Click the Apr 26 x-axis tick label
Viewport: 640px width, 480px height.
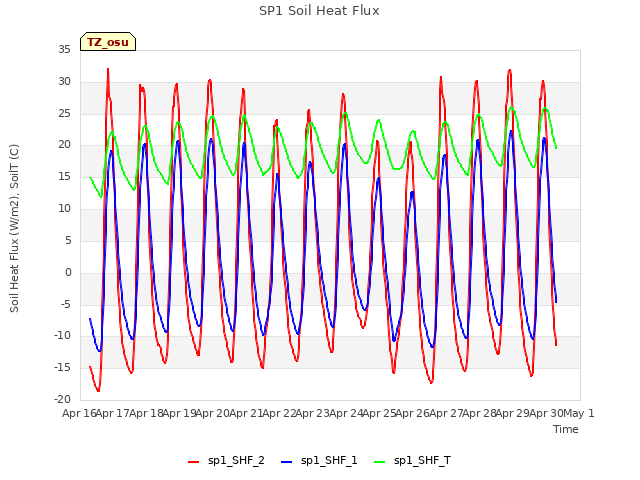point(413,413)
